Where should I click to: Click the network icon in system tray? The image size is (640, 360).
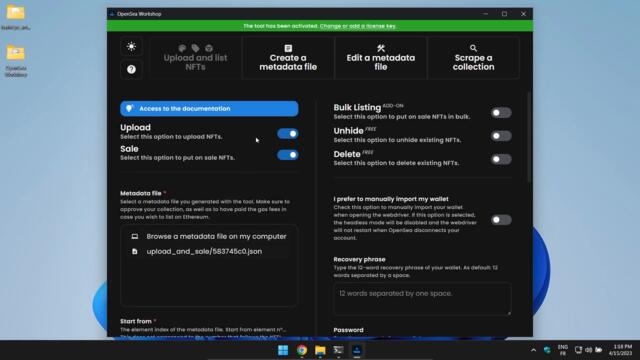578,350
